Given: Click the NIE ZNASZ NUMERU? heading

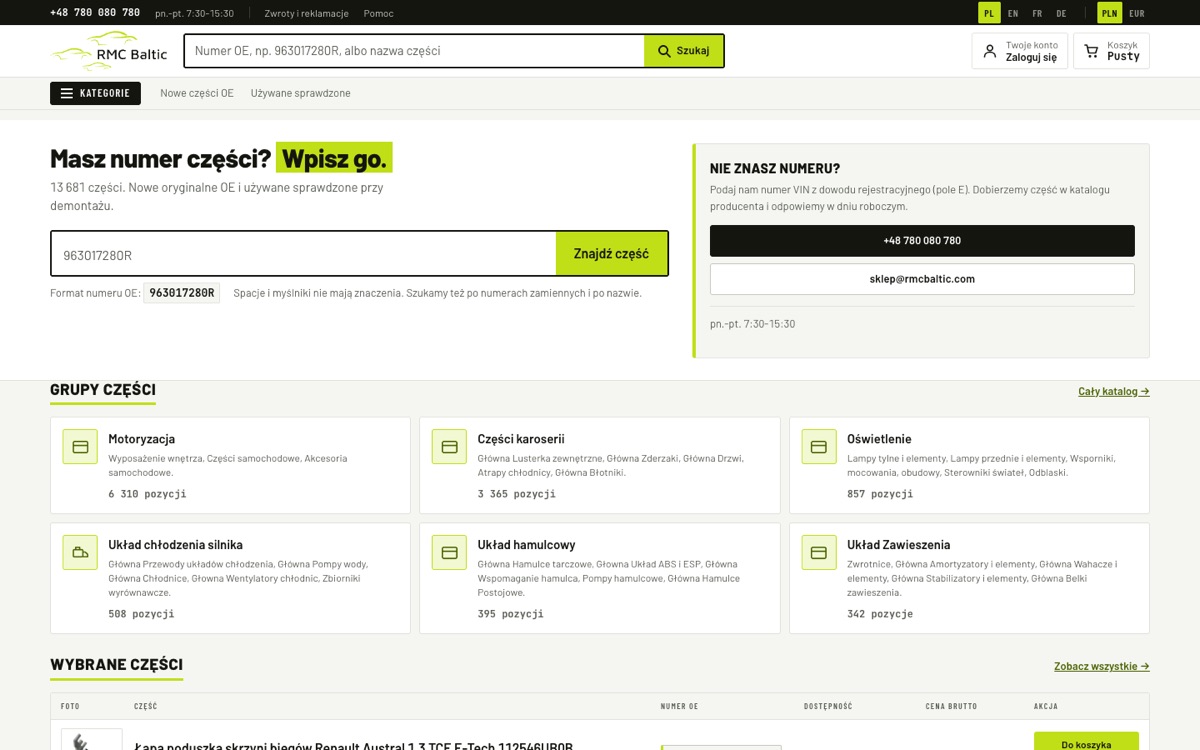Looking at the screenshot, I should (x=775, y=169).
